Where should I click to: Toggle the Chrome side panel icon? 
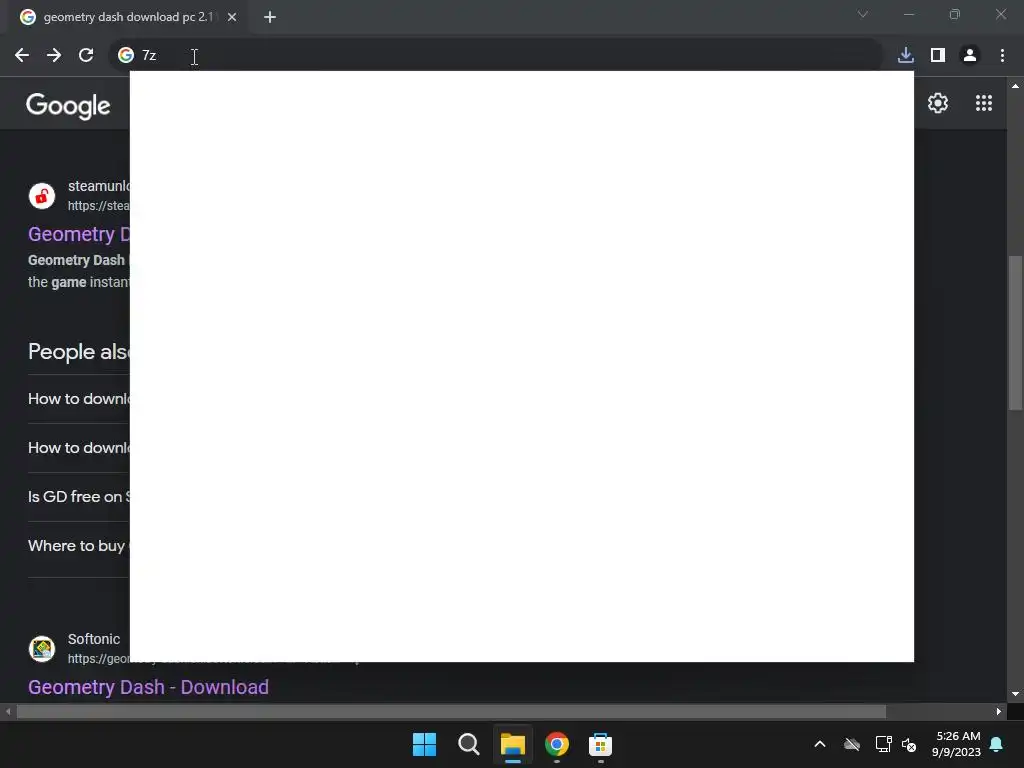(x=938, y=55)
